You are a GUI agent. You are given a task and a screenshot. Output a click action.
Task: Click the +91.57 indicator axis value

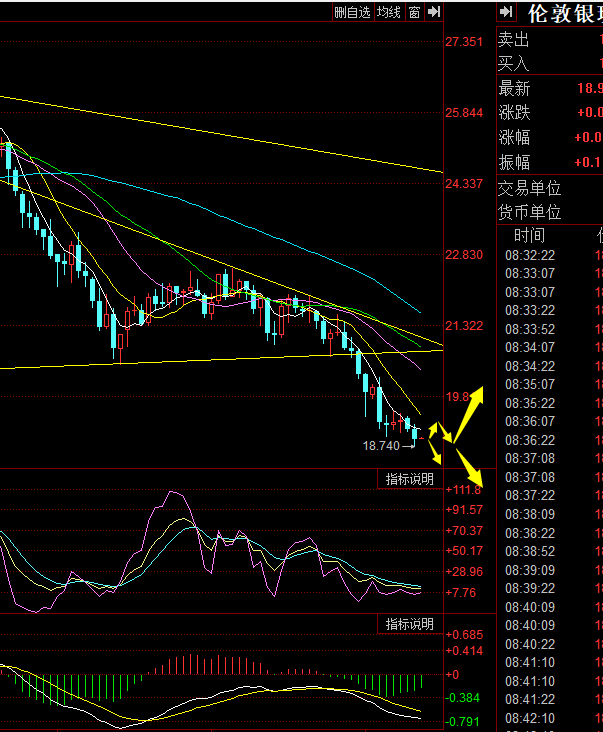tap(464, 510)
